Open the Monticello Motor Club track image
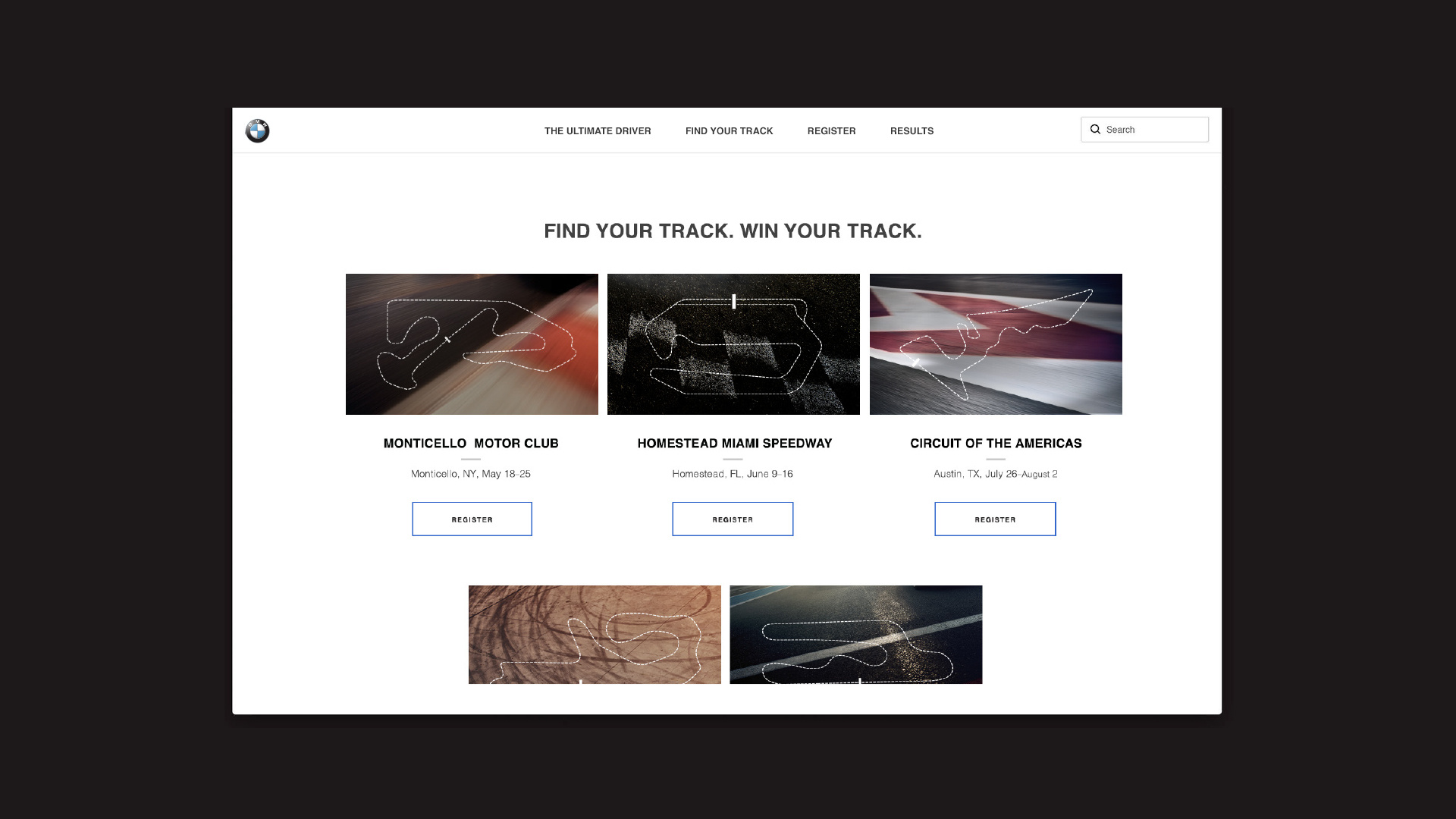1456x819 pixels. pyautogui.click(x=472, y=344)
